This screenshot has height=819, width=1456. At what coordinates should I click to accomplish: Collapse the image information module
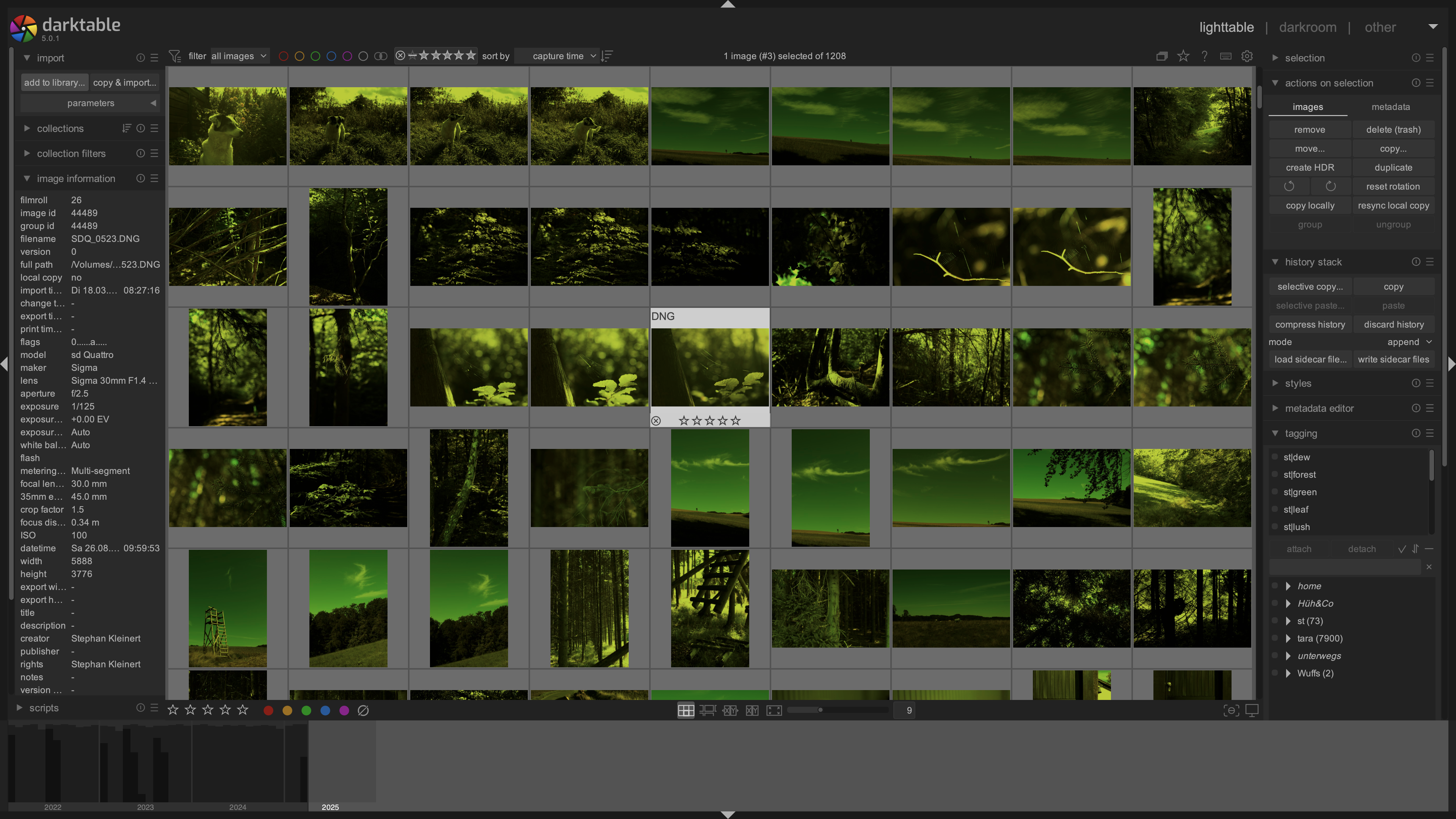[27, 178]
